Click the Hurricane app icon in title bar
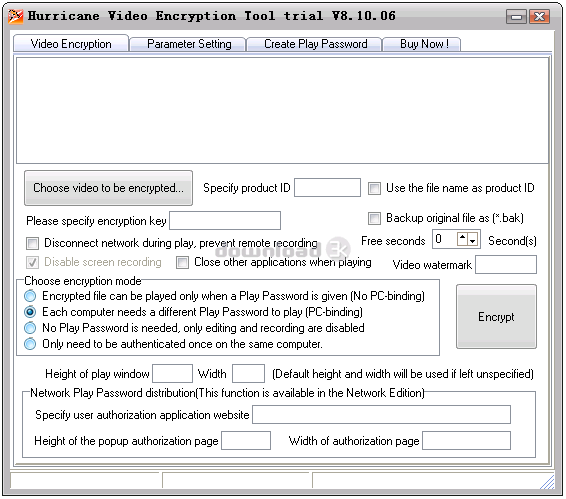 (16, 16)
